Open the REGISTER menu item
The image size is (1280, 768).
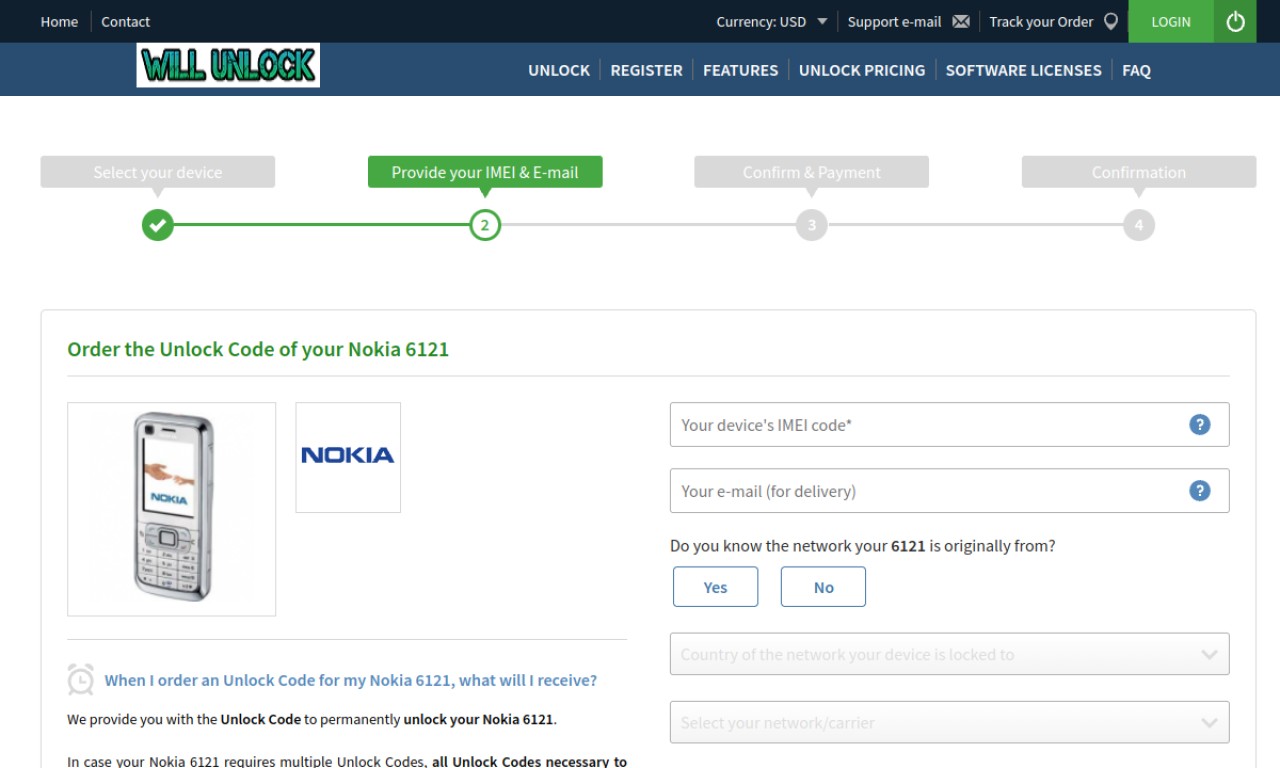646,70
